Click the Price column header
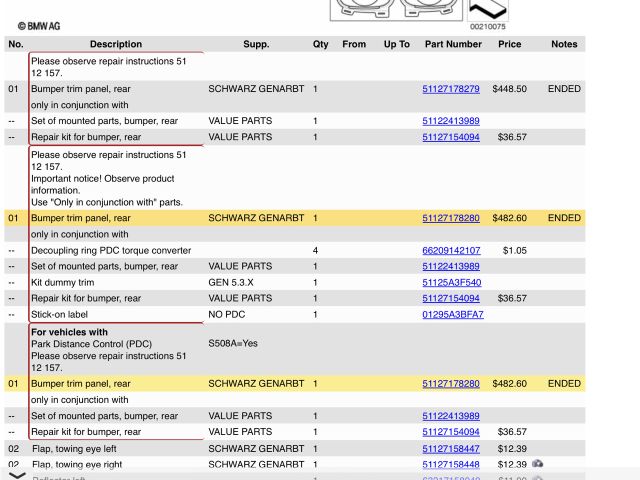Screen dimensions: 640x480 click(510, 44)
